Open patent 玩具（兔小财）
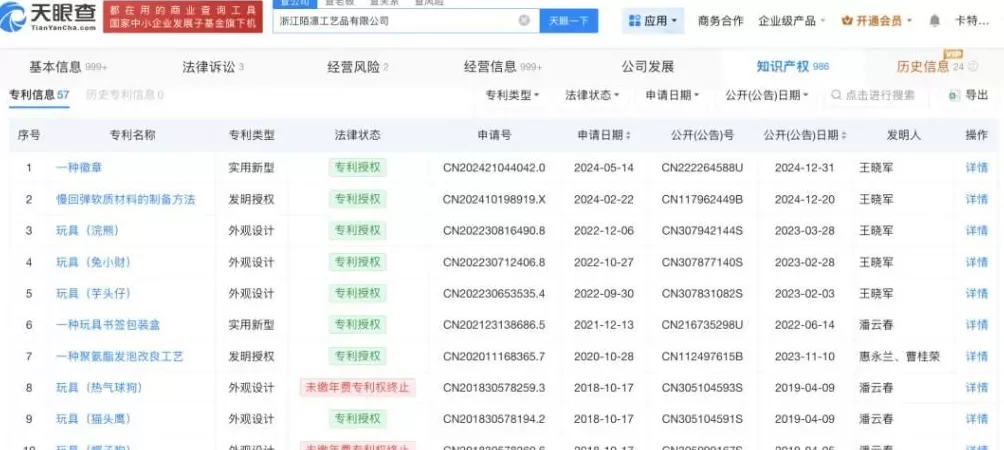The width and height of the screenshot is (1004, 450). coord(93,262)
